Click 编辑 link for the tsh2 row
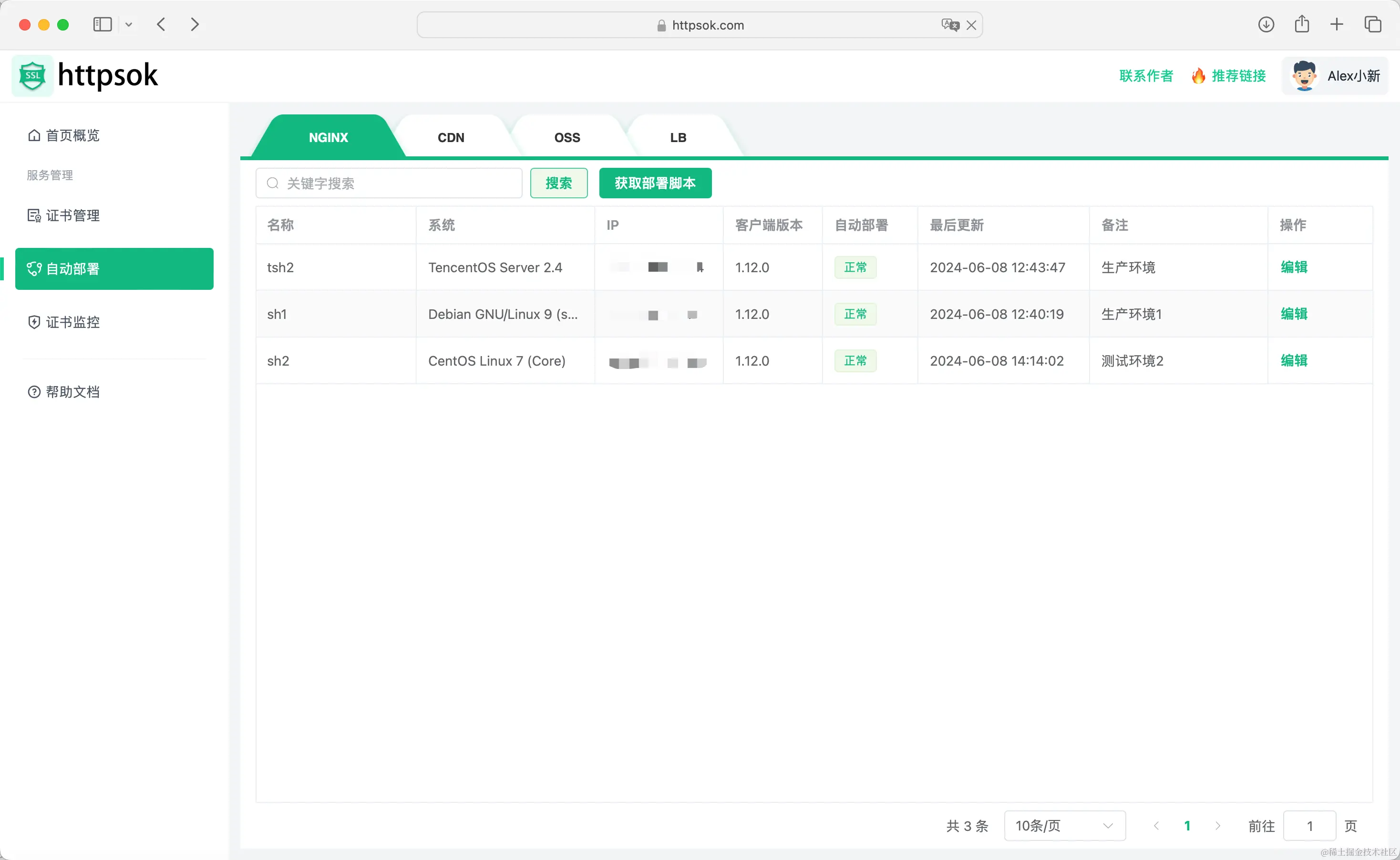 (x=1294, y=267)
